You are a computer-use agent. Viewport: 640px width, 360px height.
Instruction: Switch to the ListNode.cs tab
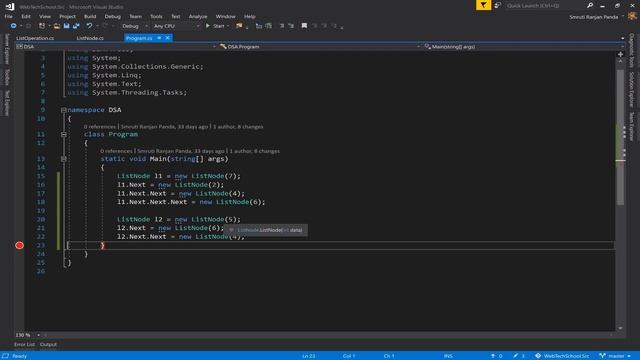tap(90, 38)
